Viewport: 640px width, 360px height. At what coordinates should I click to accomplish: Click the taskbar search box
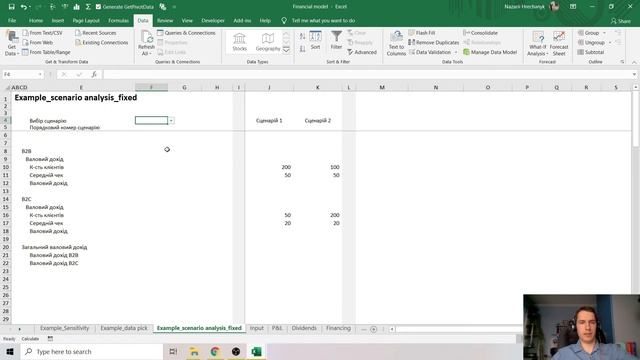(x=92, y=351)
